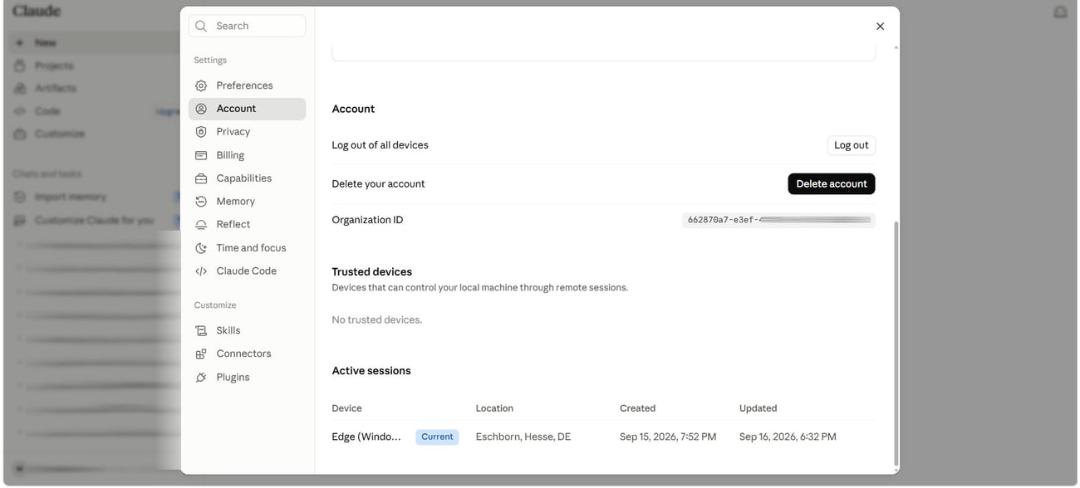Click the Edge (Windo... device entry
1080x488 pixels.
click(366, 437)
